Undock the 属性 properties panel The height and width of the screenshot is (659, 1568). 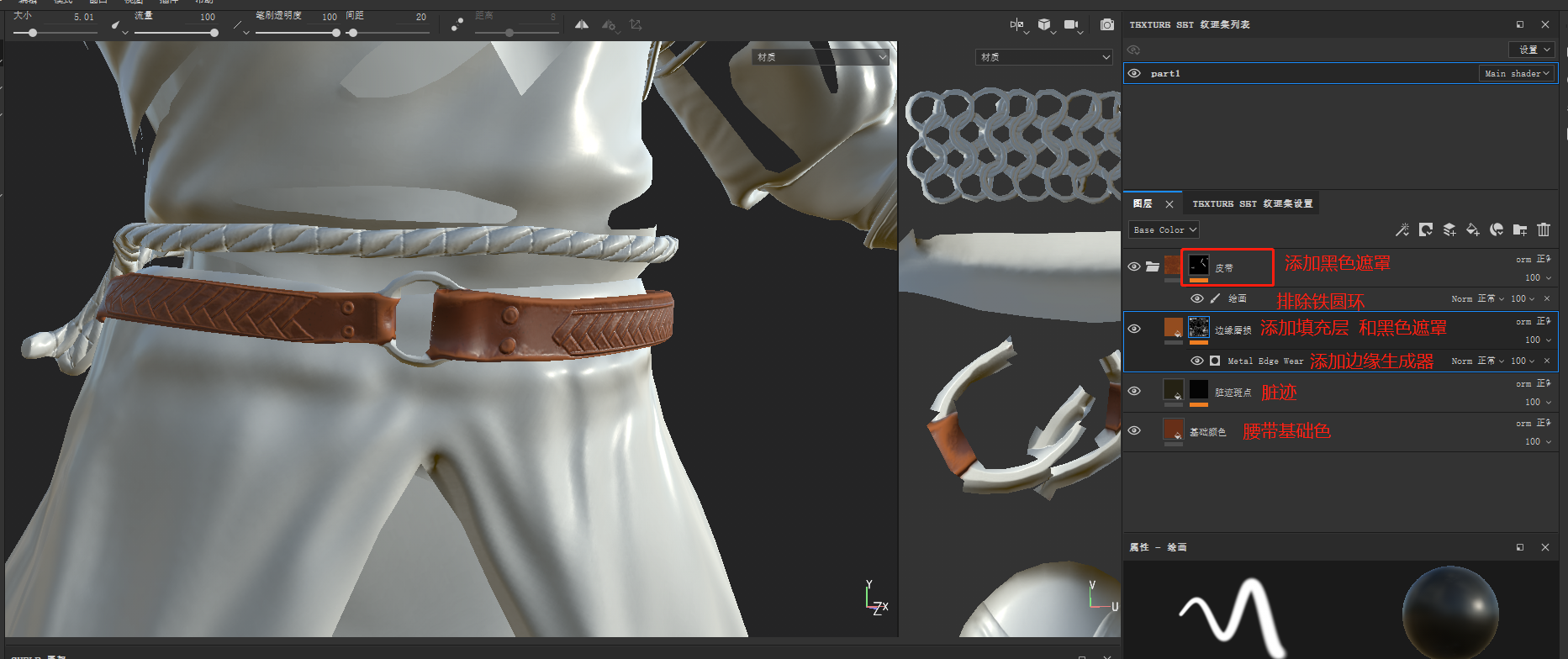(x=1520, y=547)
